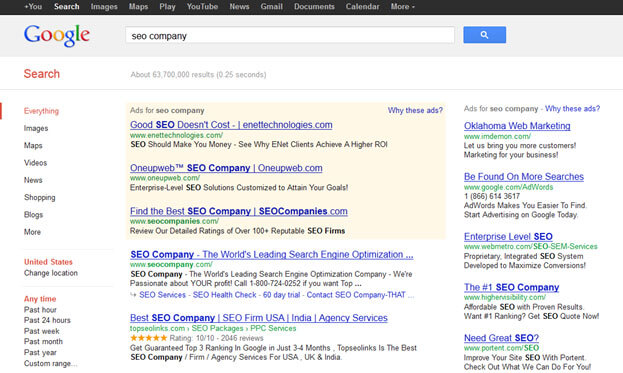Open 'Enterprise Level SEO' ad
This screenshot has width=623, height=373.
point(508,237)
